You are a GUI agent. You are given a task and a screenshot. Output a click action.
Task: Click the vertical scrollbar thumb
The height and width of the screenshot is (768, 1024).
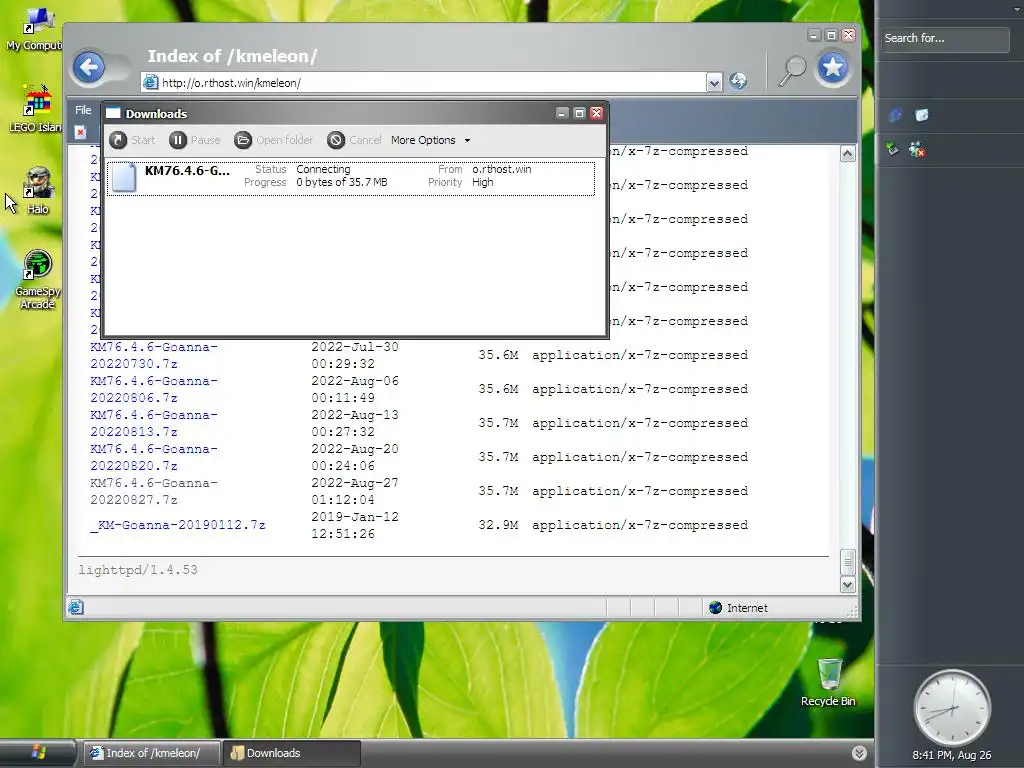coord(848,561)
